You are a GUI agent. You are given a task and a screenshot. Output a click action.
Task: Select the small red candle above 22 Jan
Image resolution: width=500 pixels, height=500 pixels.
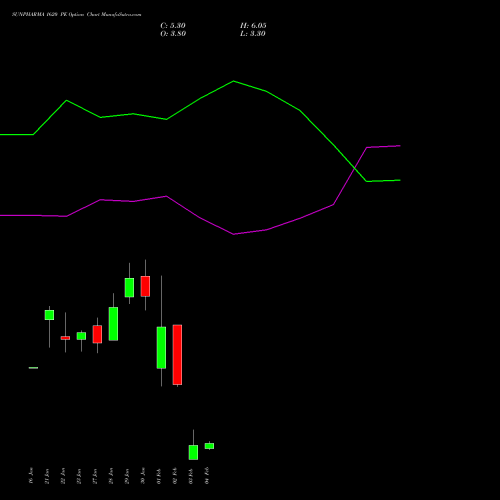(65, 338)
